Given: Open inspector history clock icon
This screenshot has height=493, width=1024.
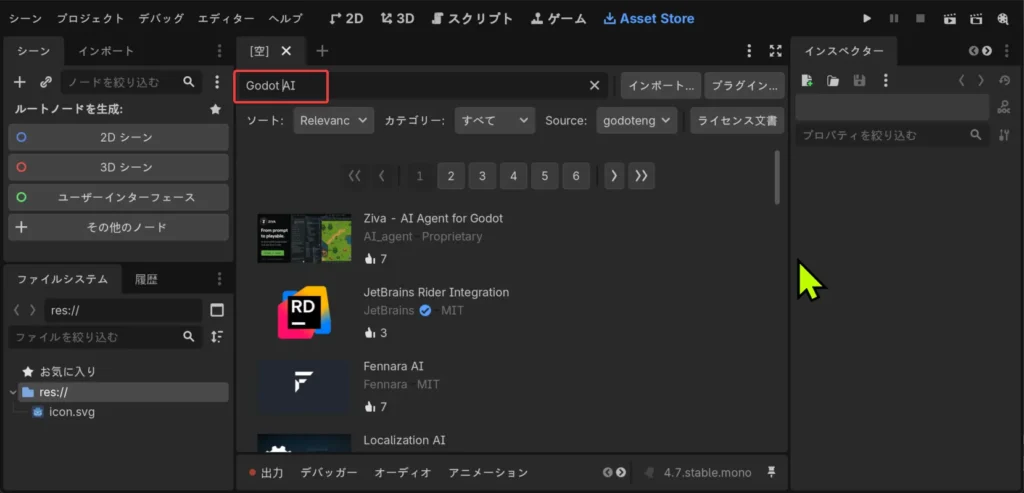Looking at the screenshot, I should click(1004, 80).
